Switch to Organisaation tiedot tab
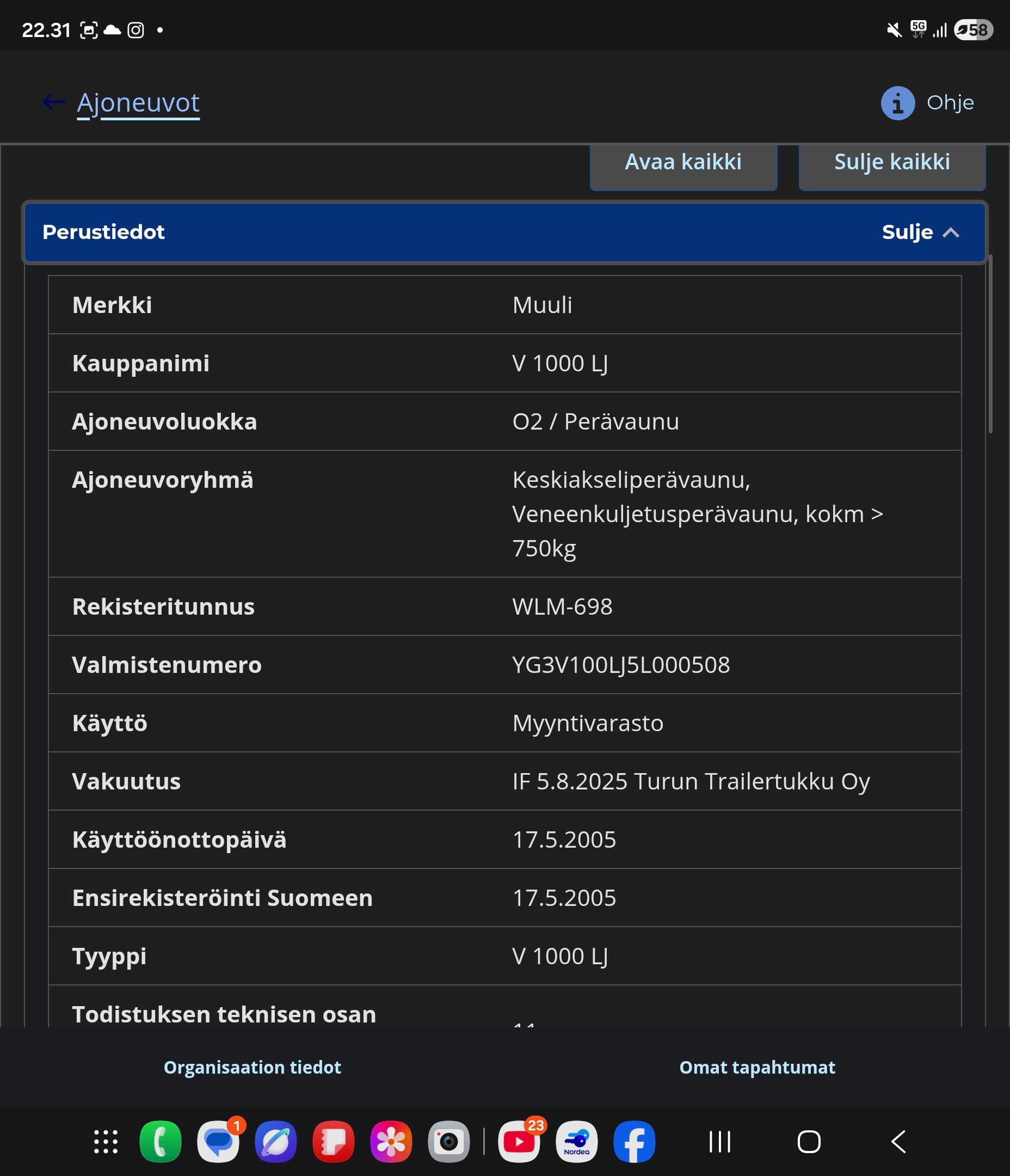Screen dimensions: 1010x1176 [x=253, y=1068]
